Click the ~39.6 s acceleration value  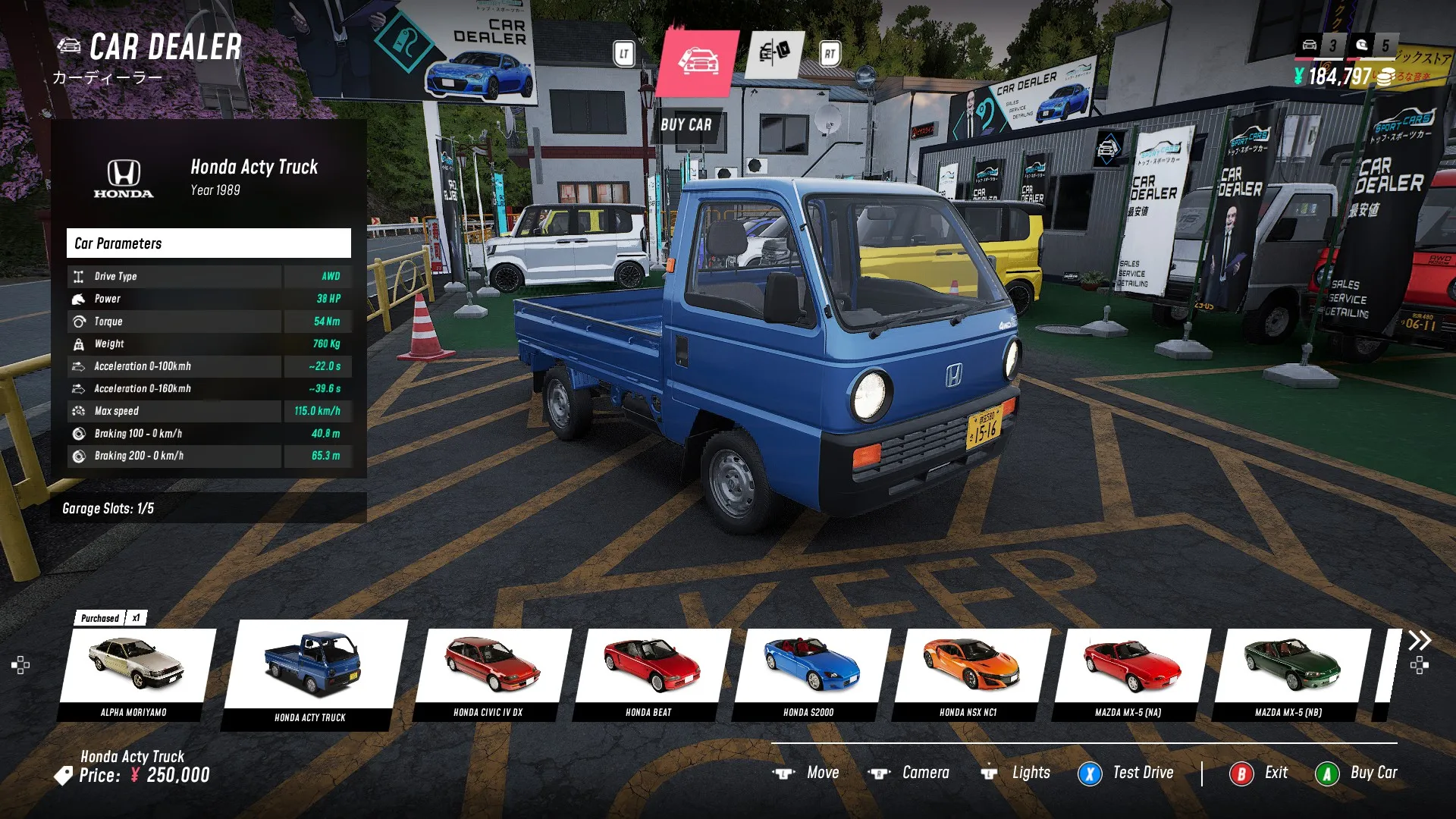point(325,389)
